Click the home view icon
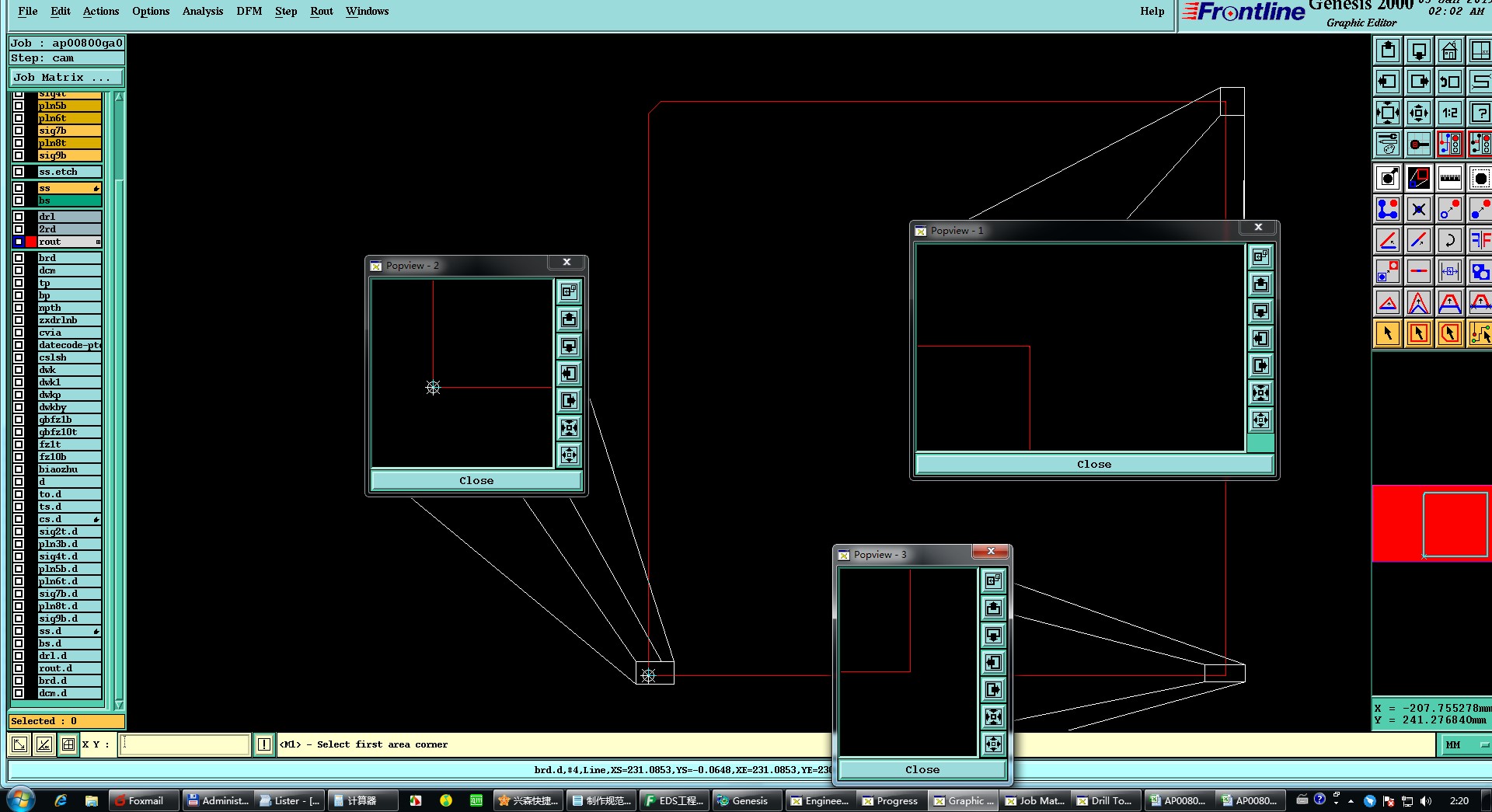The height and width of the screenshot is (812, 1492). point(1450,51)
